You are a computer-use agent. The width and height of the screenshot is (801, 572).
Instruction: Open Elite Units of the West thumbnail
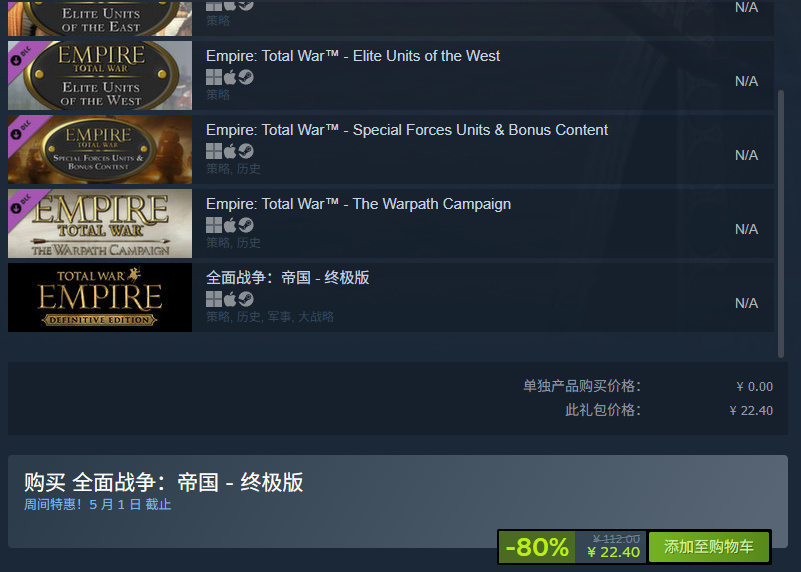pos(100,76)
